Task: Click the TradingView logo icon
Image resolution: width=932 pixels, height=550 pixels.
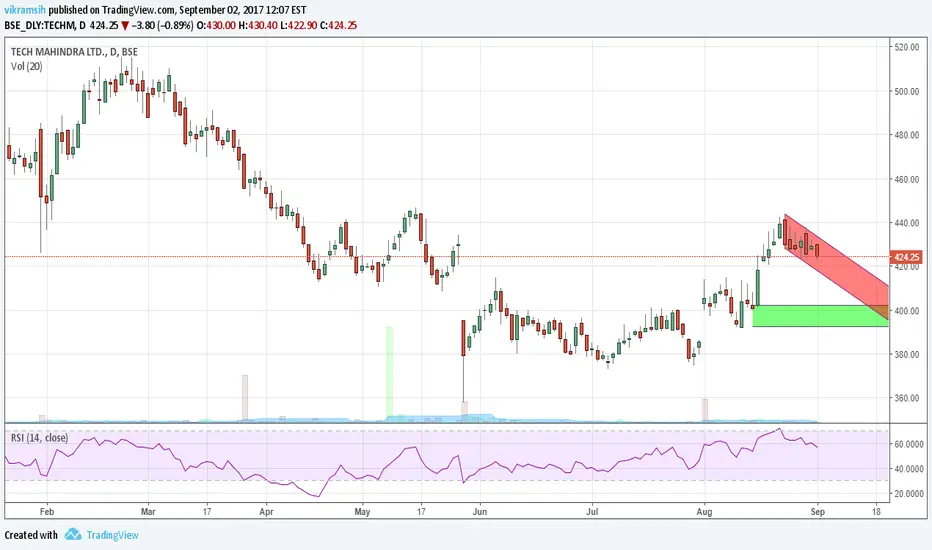Action: (x=73, y=534)
